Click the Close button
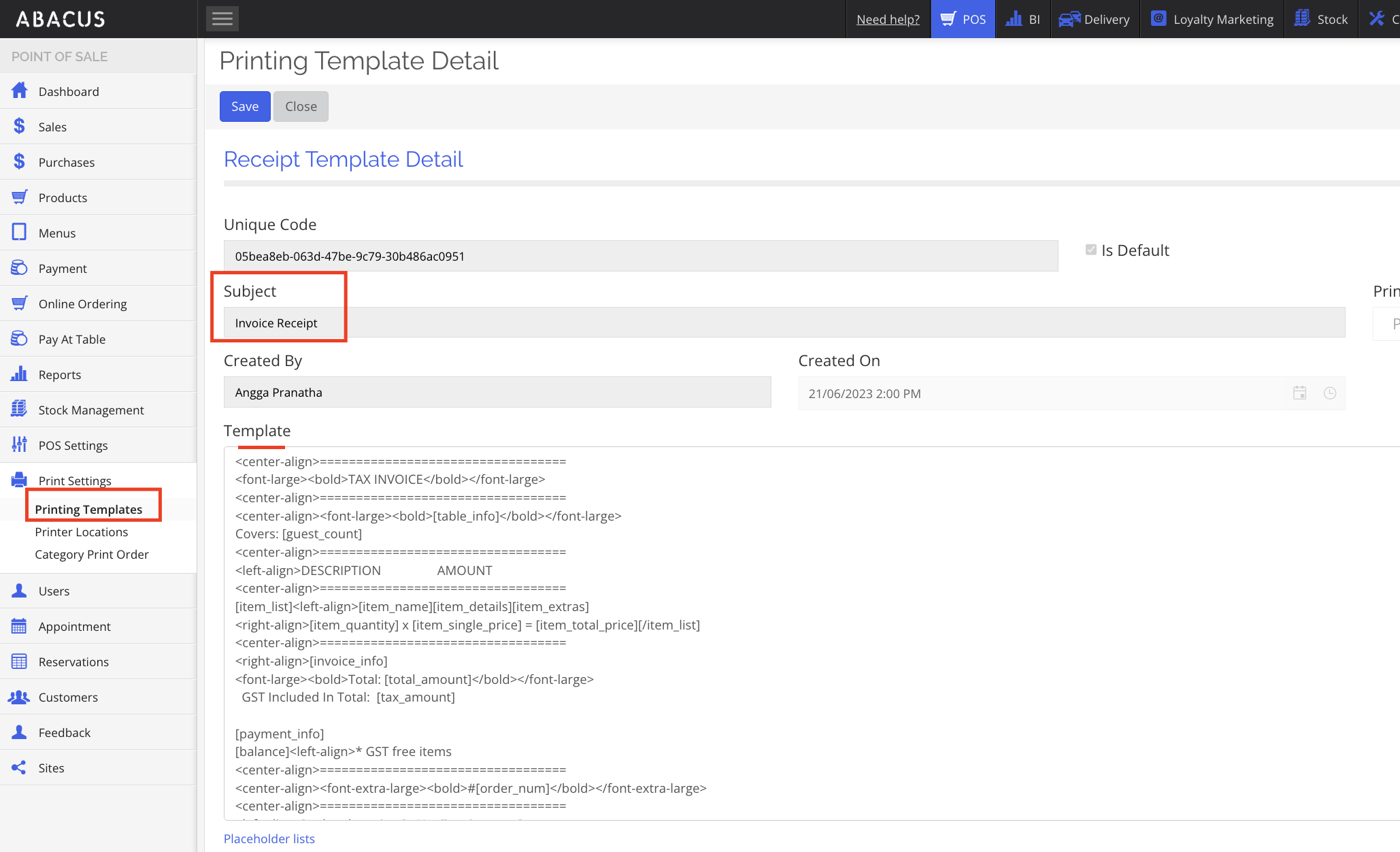The height and width of the screenshot is (852, 1400). (x=301, y=107)
